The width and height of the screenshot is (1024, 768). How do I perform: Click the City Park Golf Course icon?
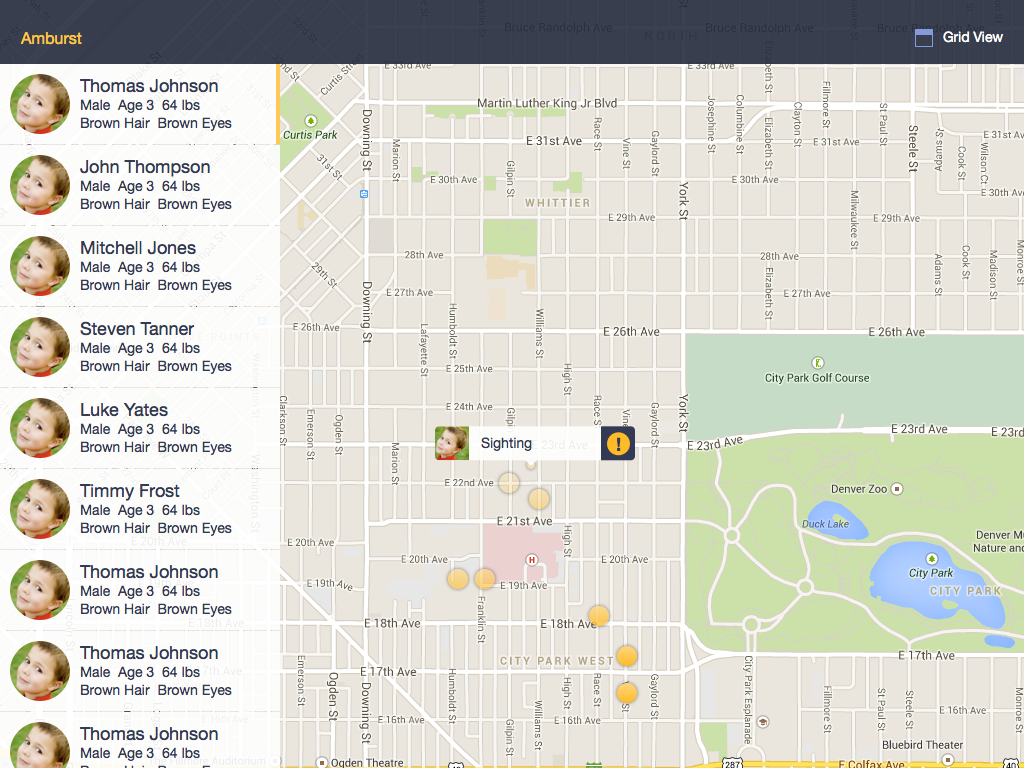click(x=817, y=362)
